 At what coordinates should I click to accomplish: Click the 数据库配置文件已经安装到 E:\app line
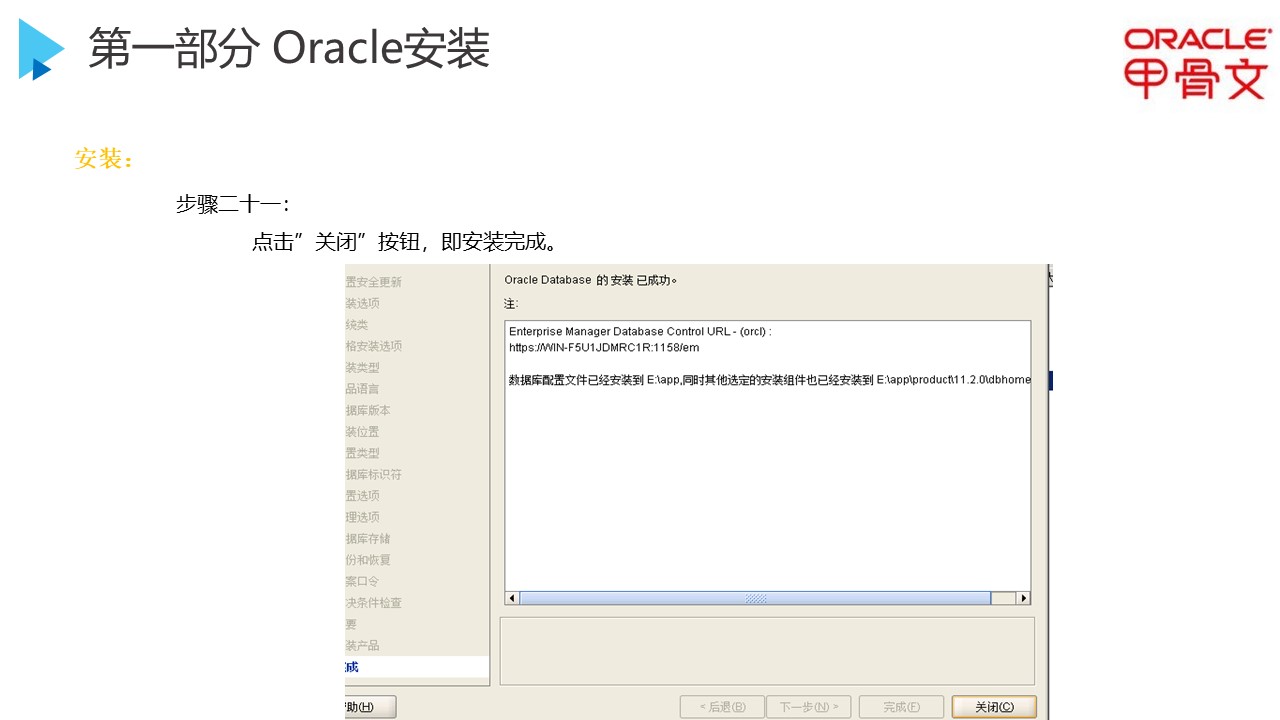coord(769,380)
